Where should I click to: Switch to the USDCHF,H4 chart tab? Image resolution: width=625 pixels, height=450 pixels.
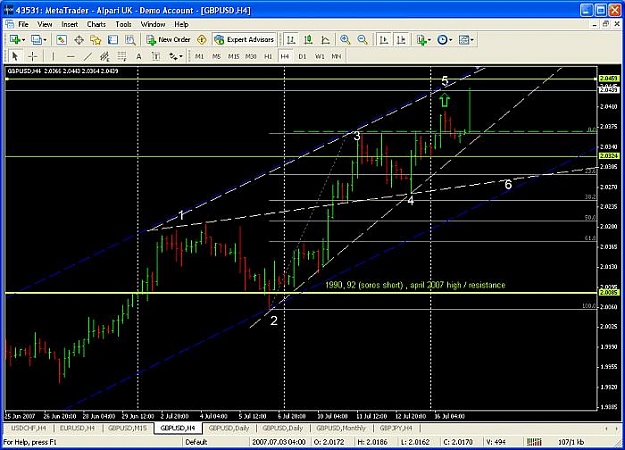[28, 428]
